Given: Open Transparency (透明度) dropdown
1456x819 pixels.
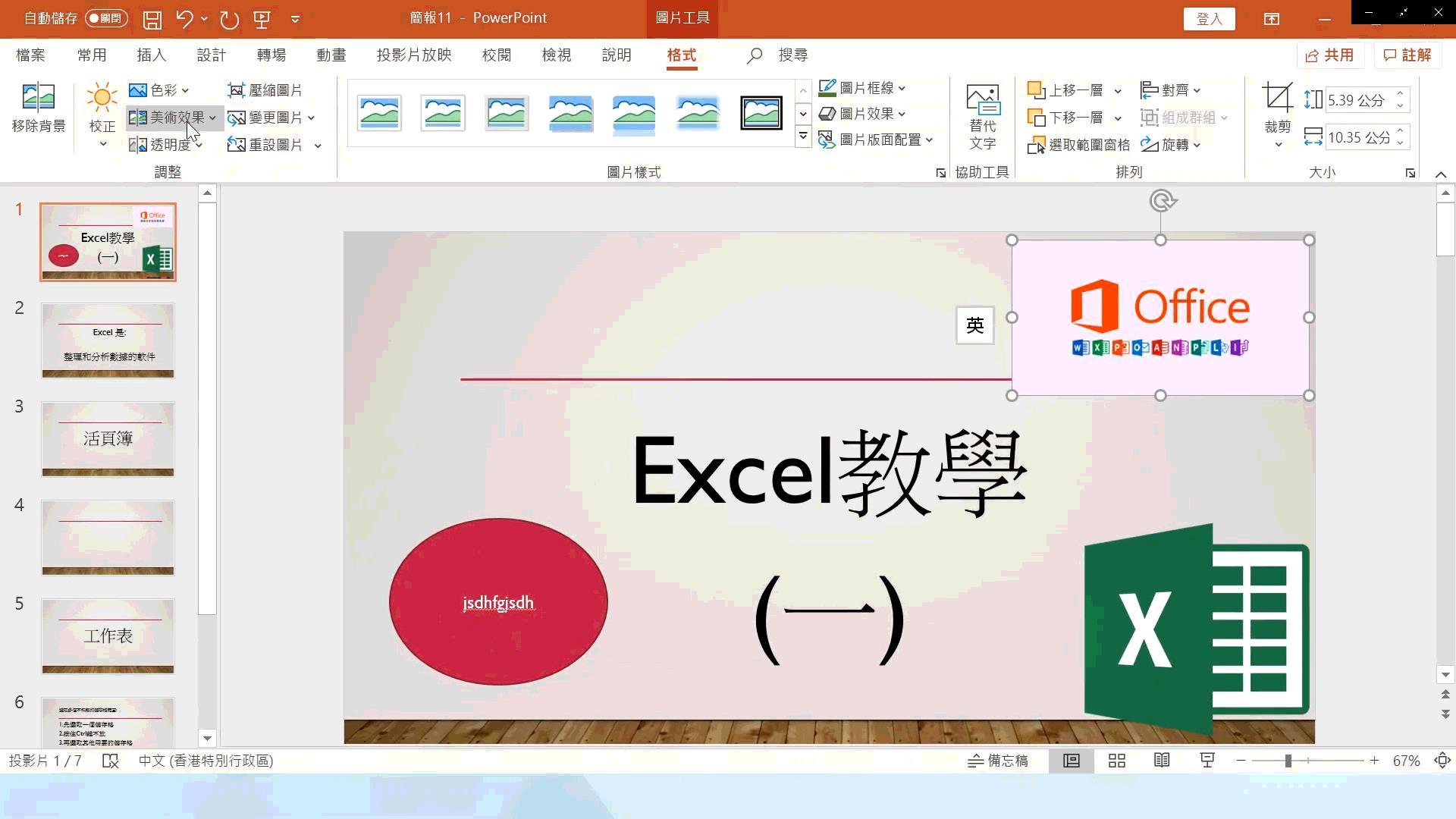Looking at the screenshot, I should [166, 145].
